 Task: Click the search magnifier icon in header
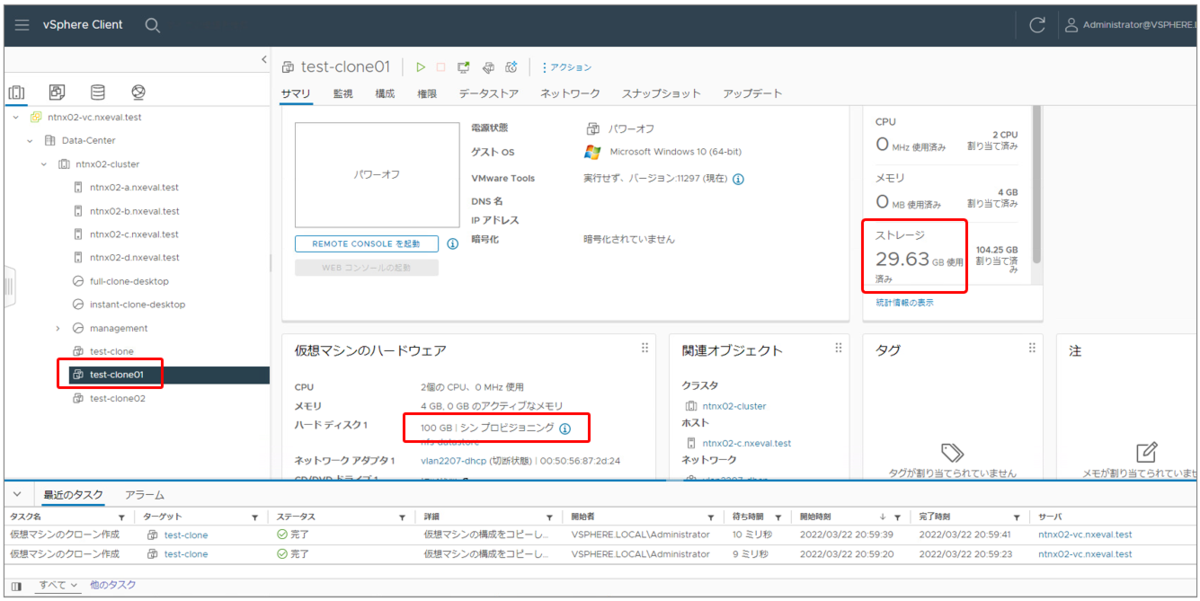pyautogui.click(x=152, y=25)
